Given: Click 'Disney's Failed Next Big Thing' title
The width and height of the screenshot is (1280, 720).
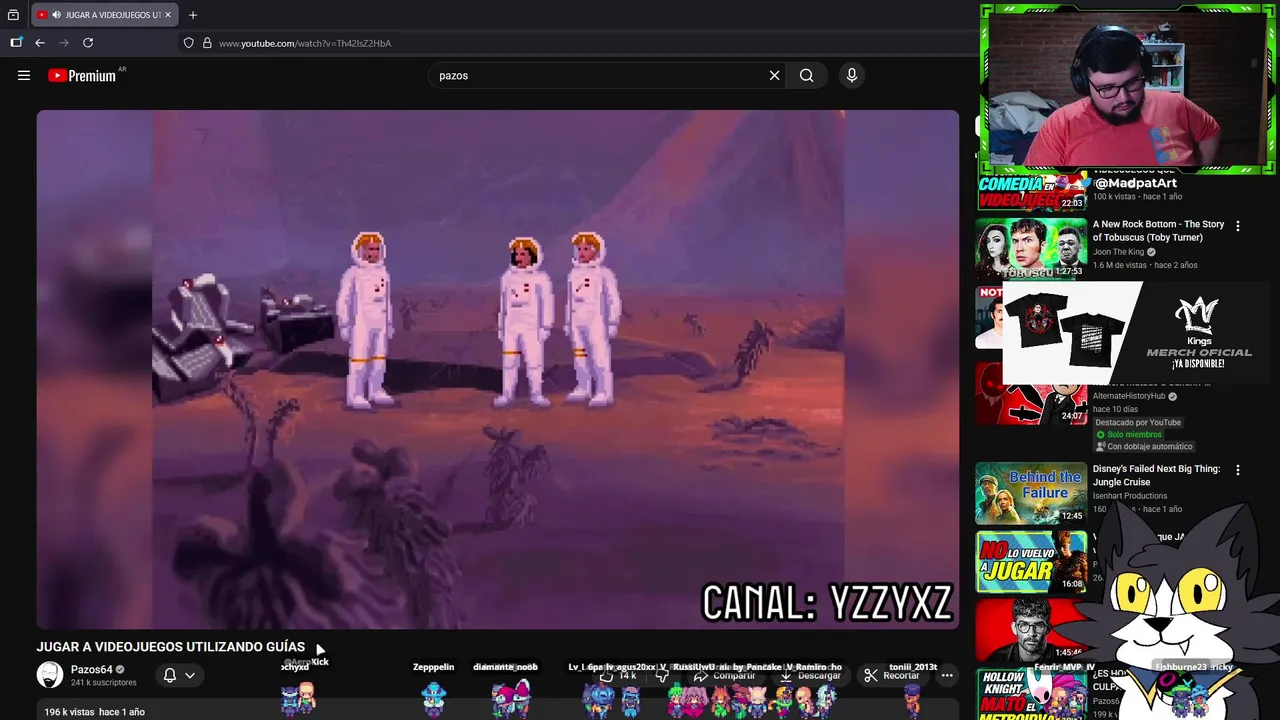Looking at the screenshot, I should [x=1156, y=475].
